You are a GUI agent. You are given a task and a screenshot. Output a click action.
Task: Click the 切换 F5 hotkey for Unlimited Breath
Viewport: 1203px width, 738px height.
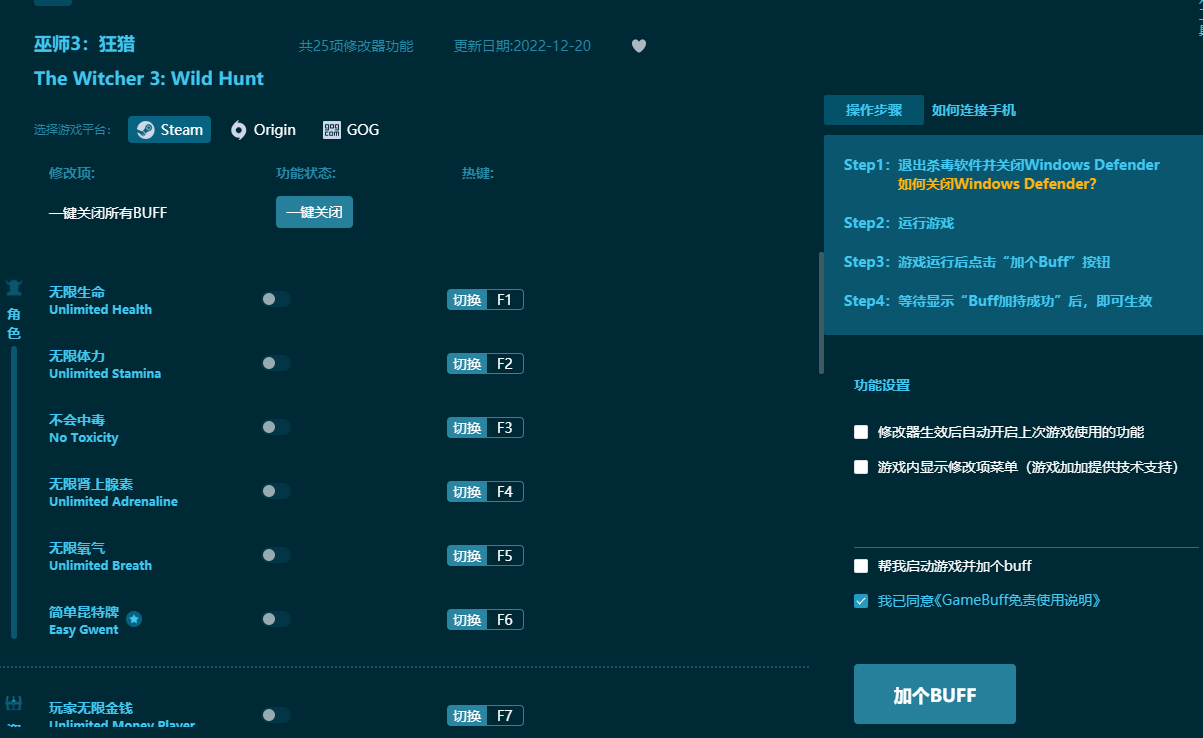point(485,556)
